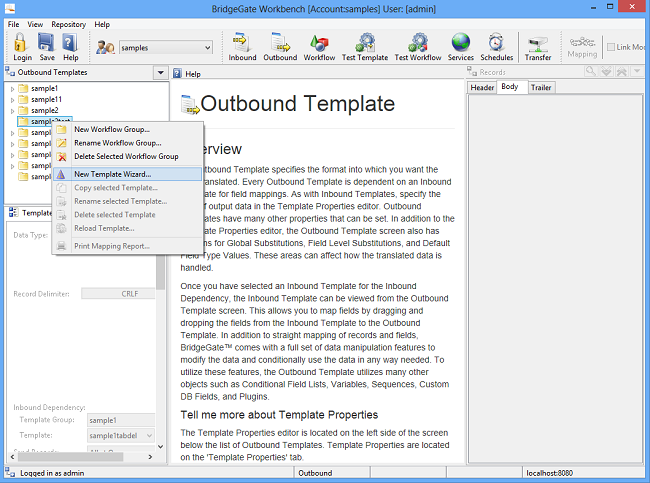Screen dimensions: 650x483
Task: Choose Print Mapping Report... menu entry
Action: (128, 246)
